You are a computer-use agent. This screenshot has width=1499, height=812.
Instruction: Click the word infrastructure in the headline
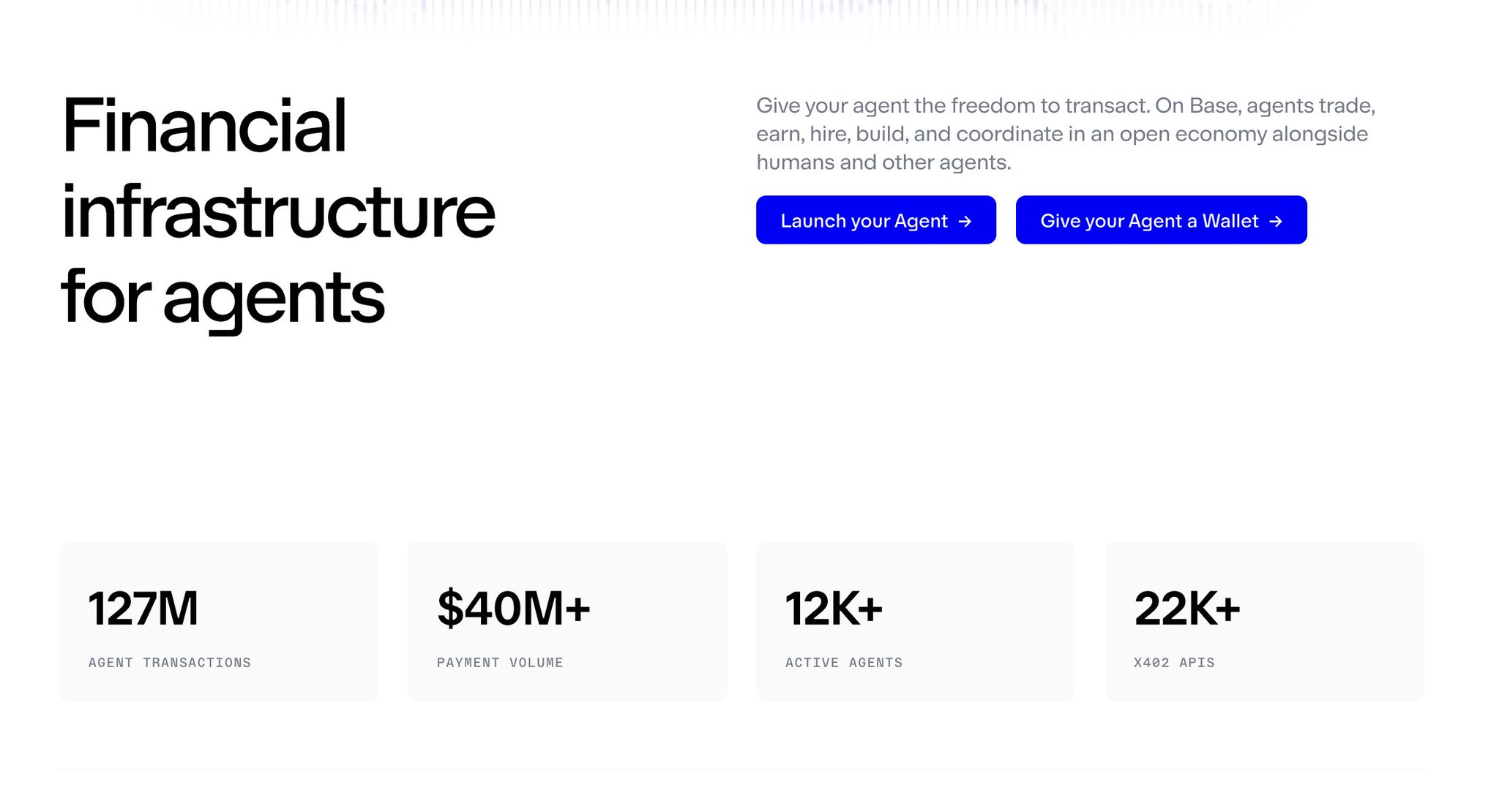pyautogui.click(x=278, y=212)
